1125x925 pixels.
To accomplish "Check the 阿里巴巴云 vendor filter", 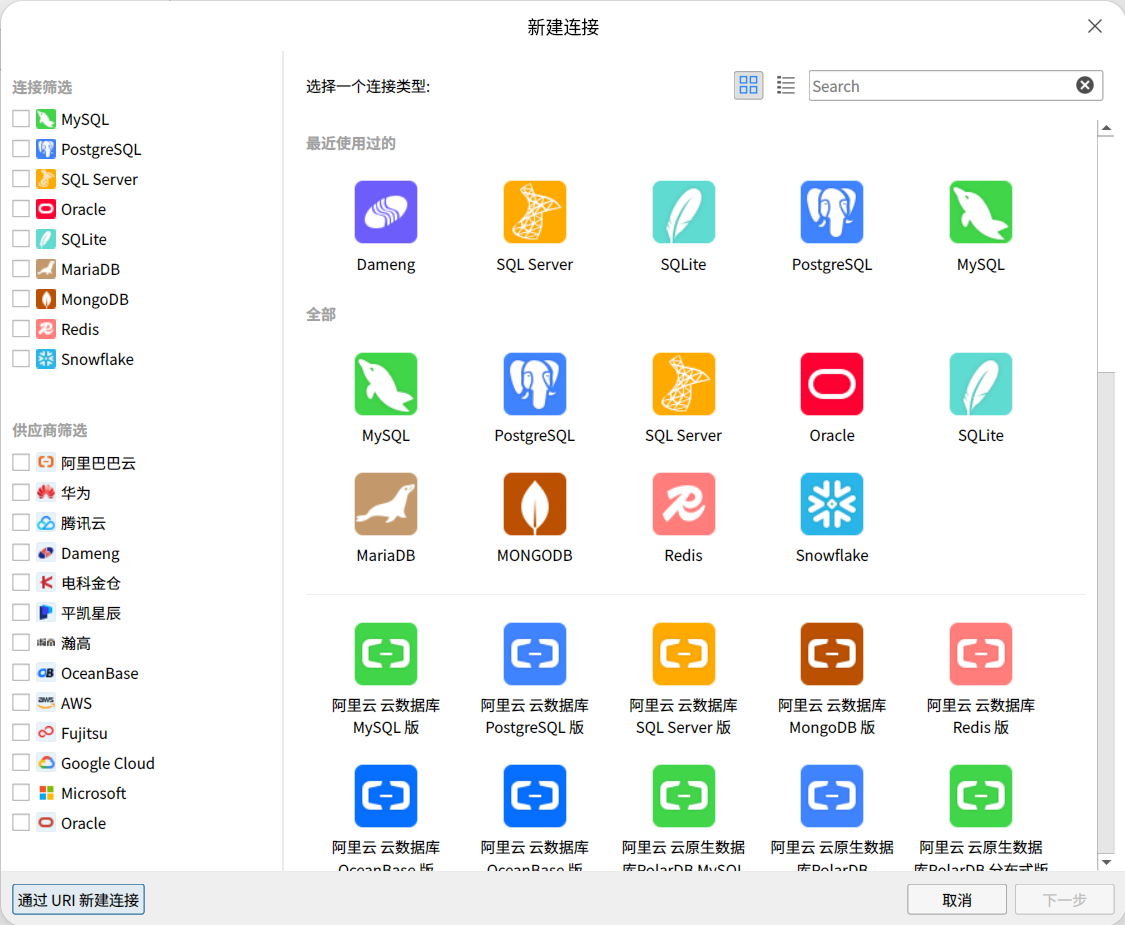I will (x=21, y=462).
